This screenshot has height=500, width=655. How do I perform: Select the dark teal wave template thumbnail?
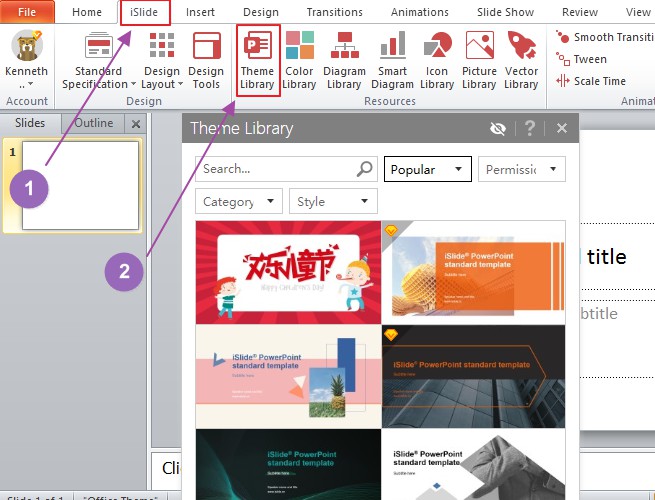pos(288,464)
